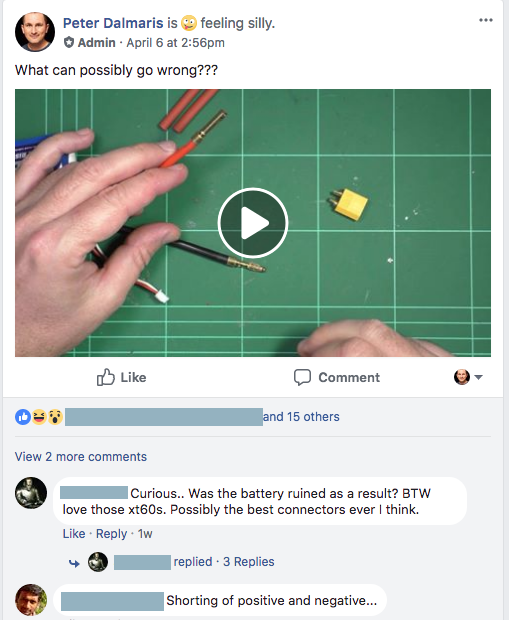This screenshot has width=509, height=620.
Task: Click the April 6 at 2:56pm timestamp
Action: 175,42
